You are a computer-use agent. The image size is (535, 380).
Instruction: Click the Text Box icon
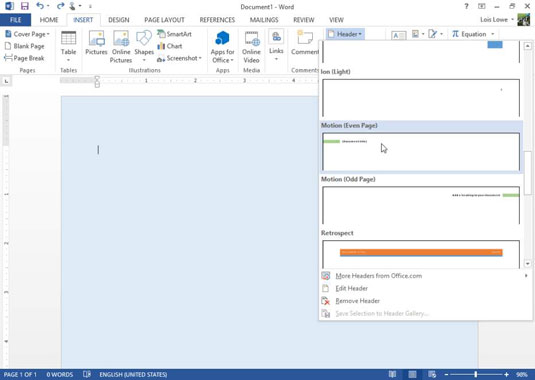coord(399,35)
